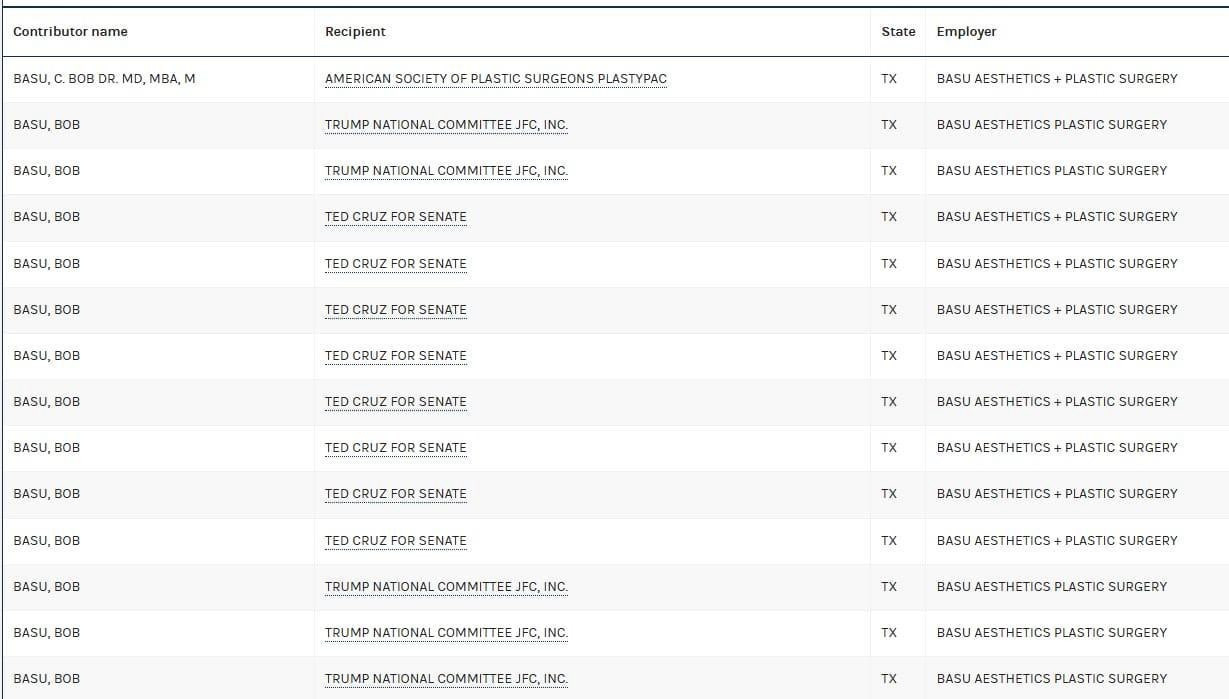Sort by the State column header
The height and width of the screenshot is (699, 1229).
[897, 31]
